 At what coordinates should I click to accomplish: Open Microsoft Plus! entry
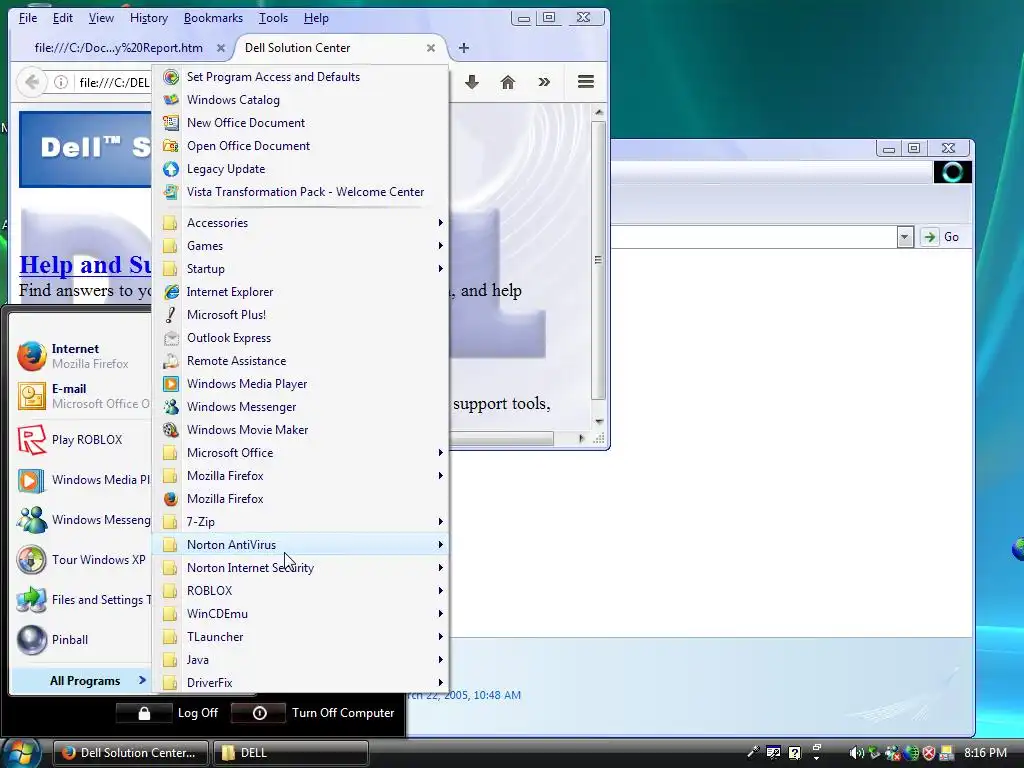point(300,315)
